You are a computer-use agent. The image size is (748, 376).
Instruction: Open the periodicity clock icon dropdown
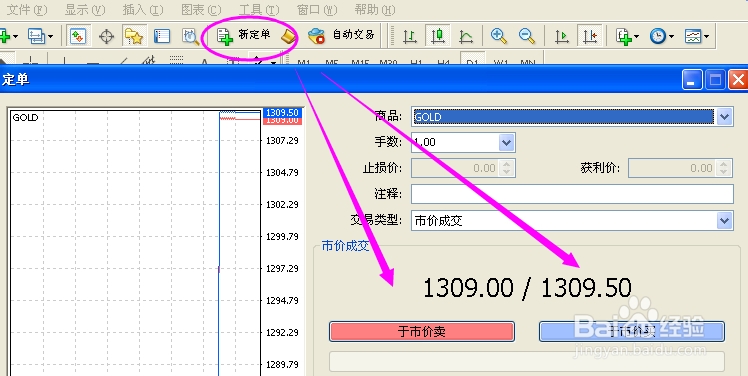click(662, 36)
